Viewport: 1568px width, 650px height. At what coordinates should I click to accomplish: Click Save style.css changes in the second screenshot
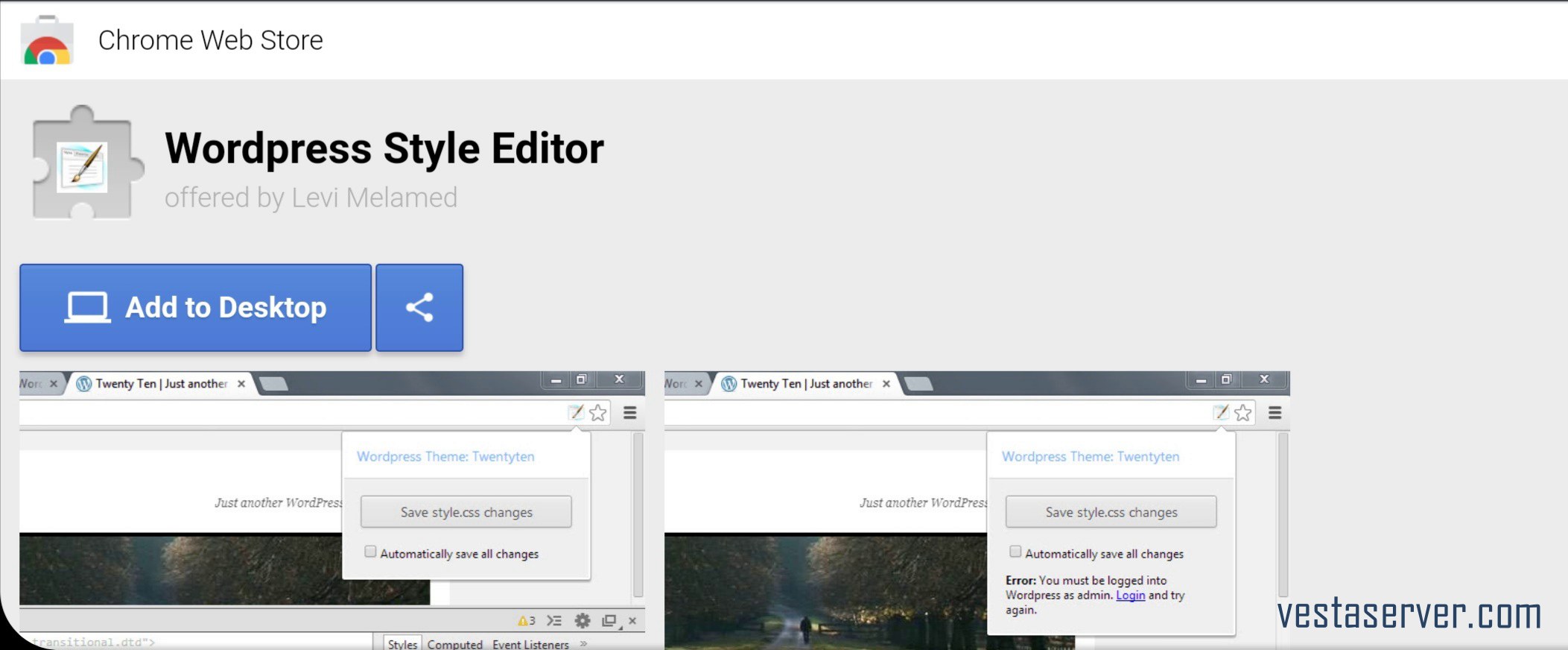(x=1111, y=512)
